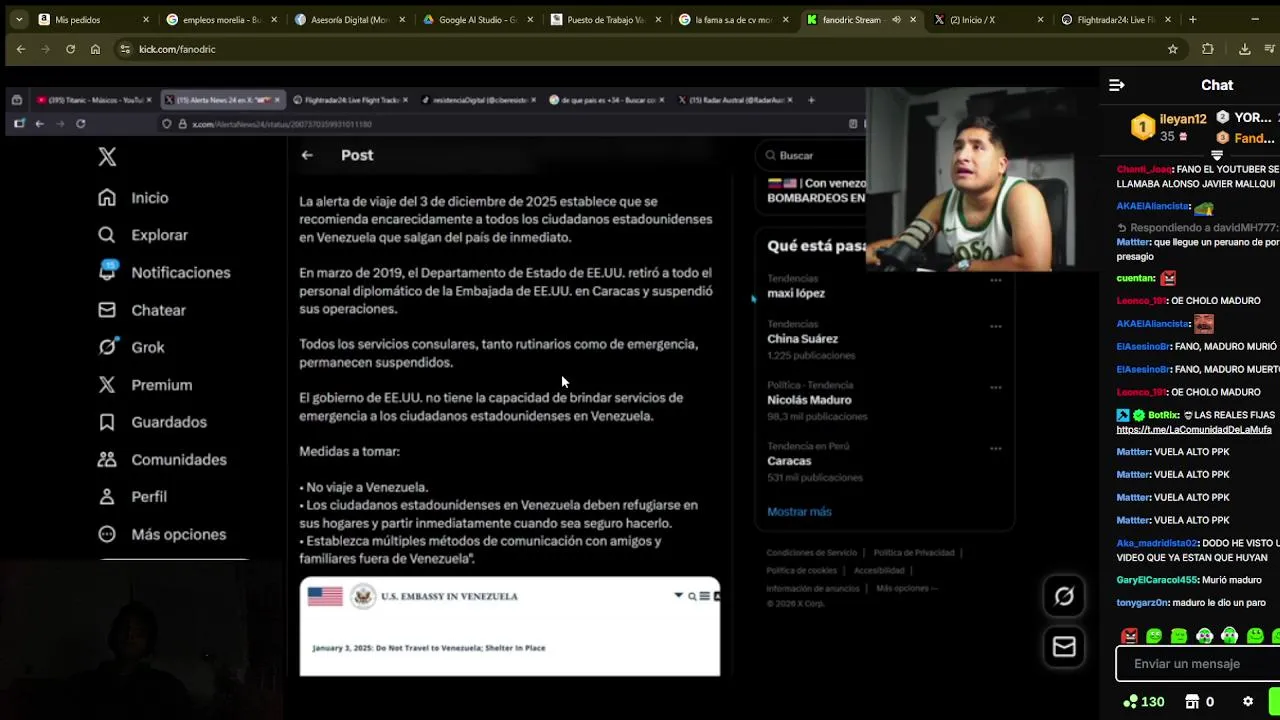Open the Grok icon in X sidebar

point(107,347)
